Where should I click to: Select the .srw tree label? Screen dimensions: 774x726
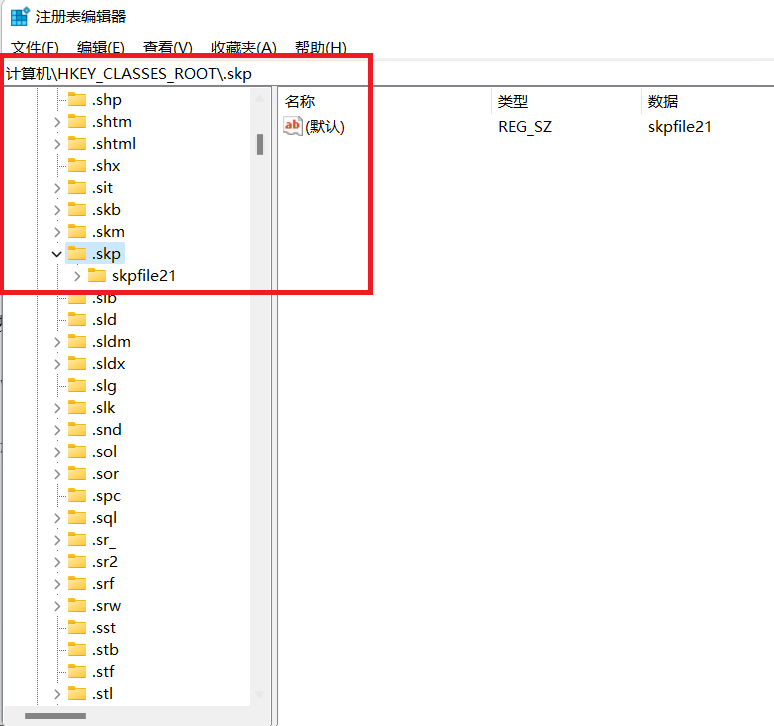click(106, 606)
